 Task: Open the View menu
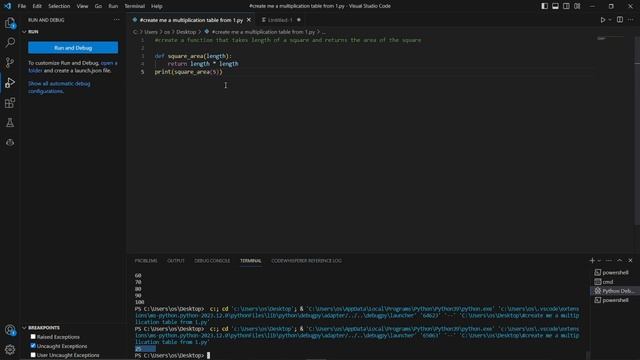[82, 6]
